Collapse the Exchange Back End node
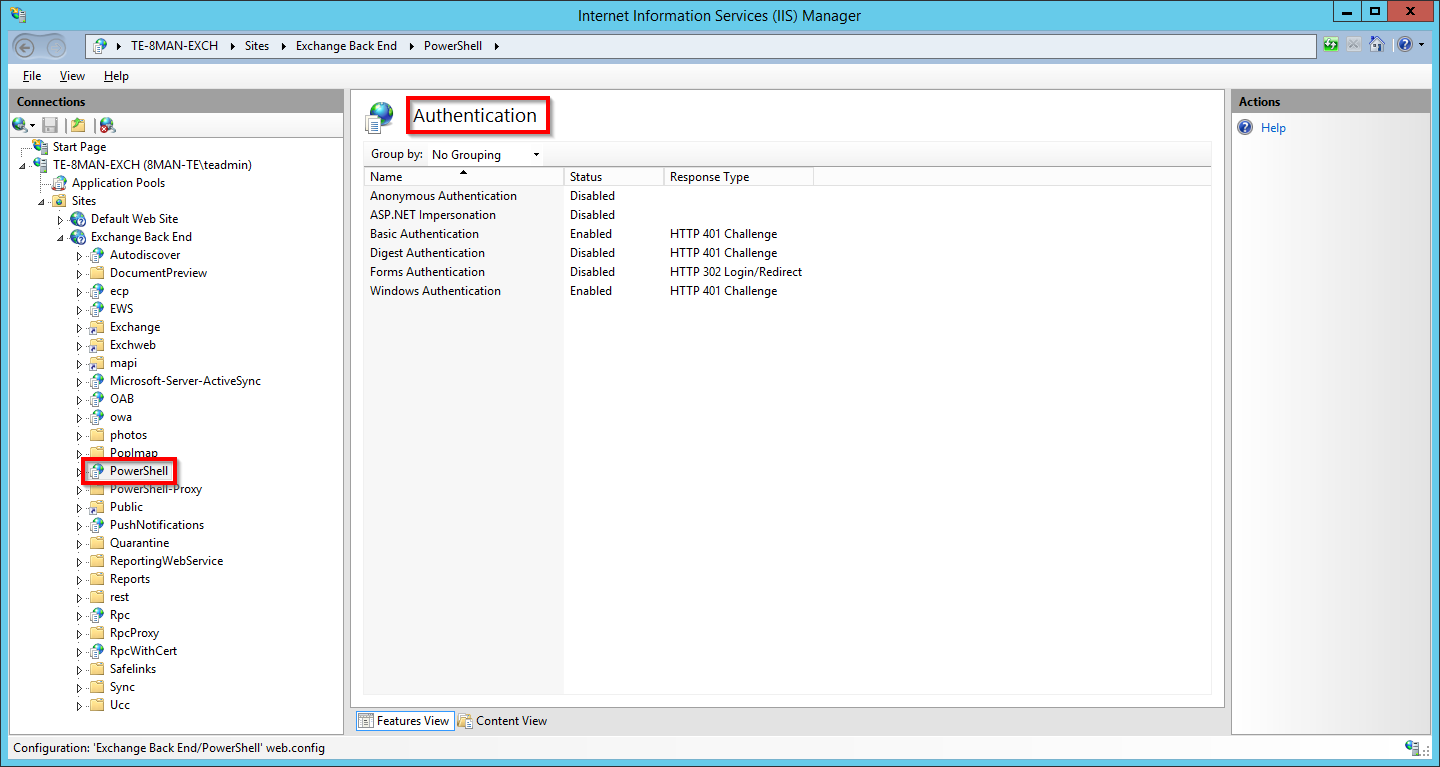This screenshot has width=1440, height=767. point(60,238)
